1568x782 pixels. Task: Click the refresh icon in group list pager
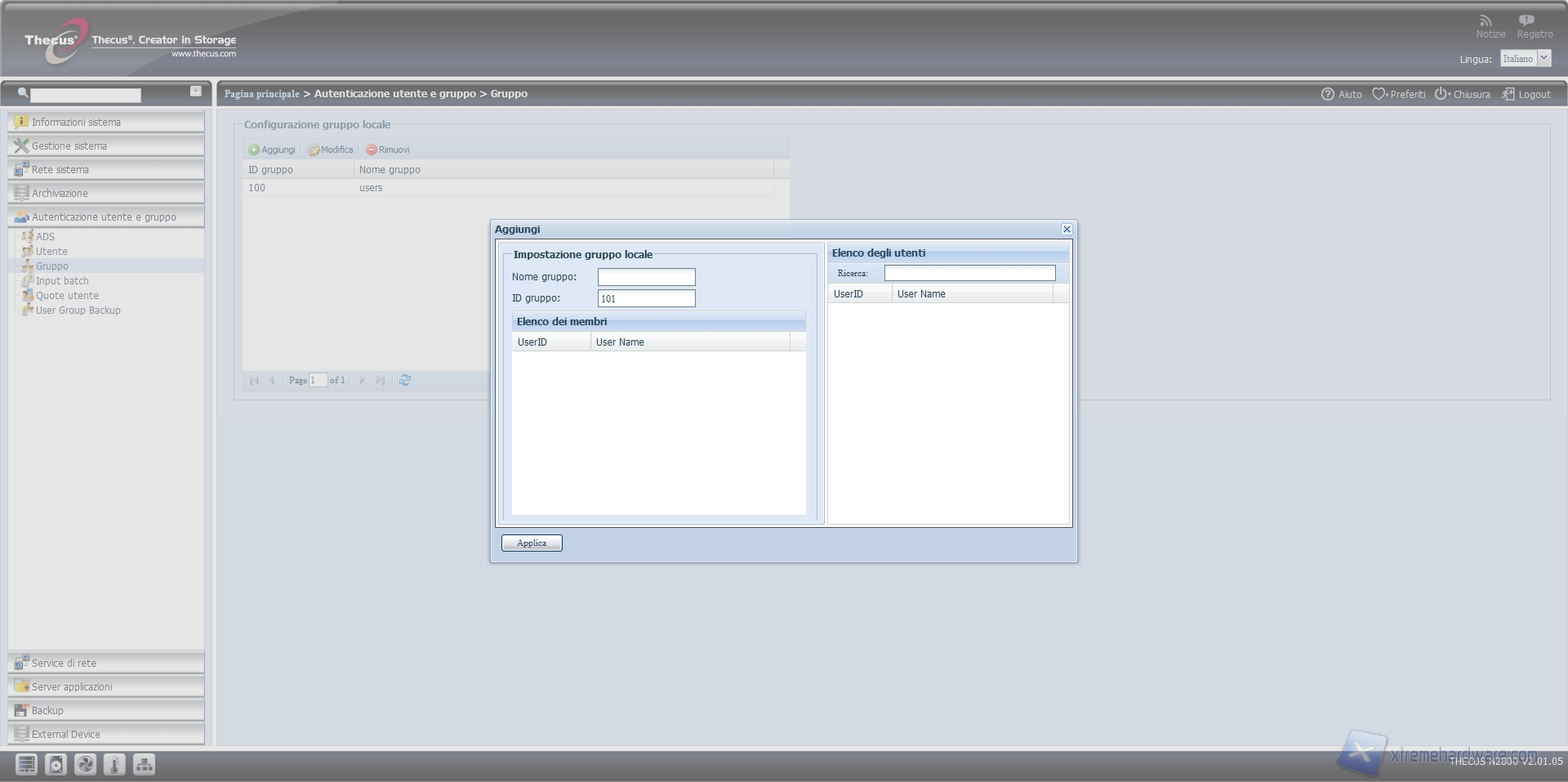click(404, 380)
